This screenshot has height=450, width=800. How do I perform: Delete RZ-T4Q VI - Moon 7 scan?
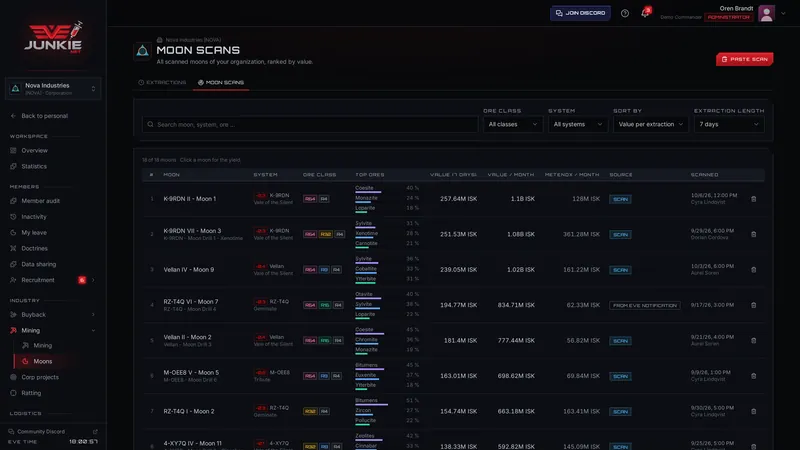[754, 305]
